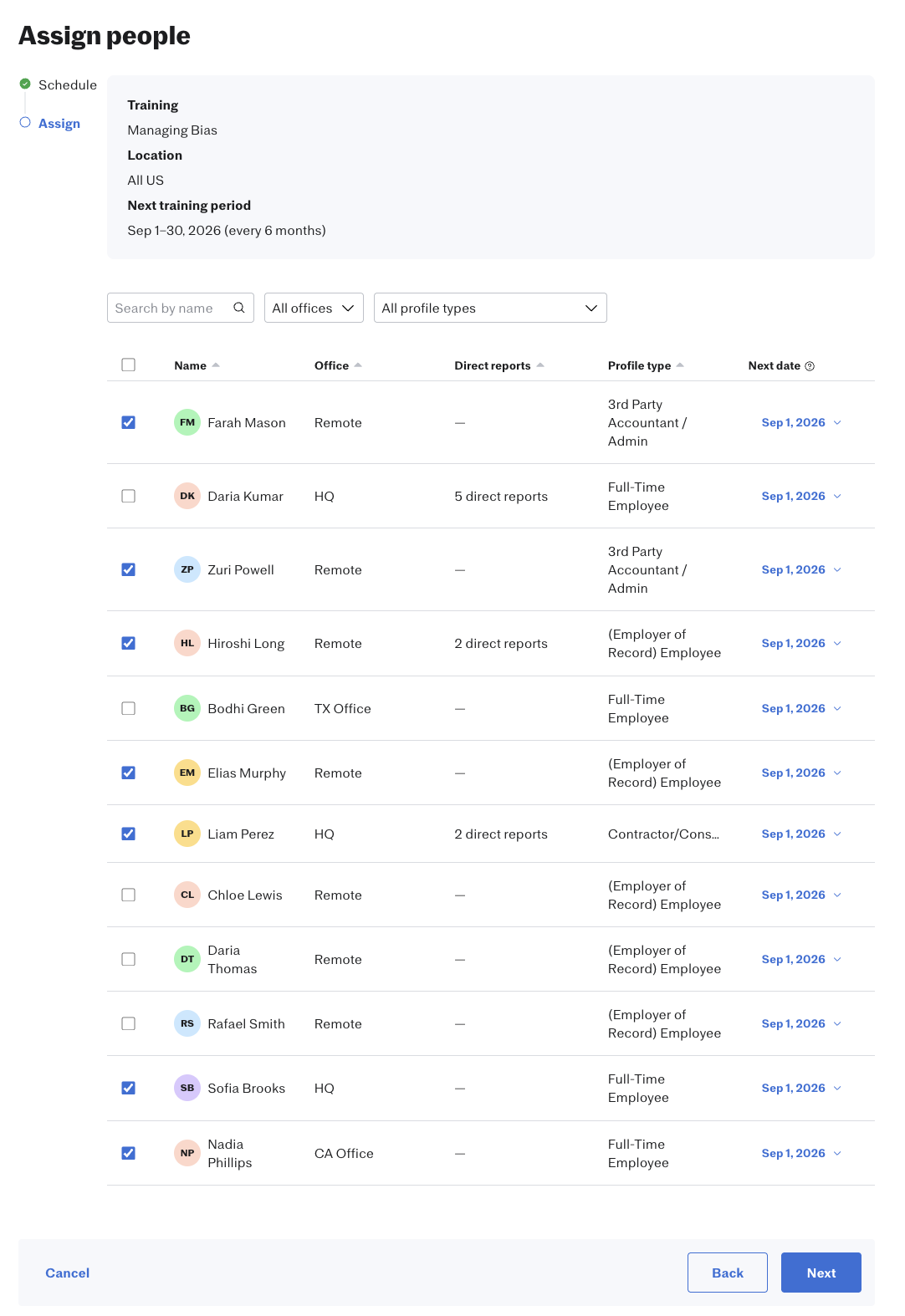Select the Assign step
The image size is (905, 1316).
59,123
